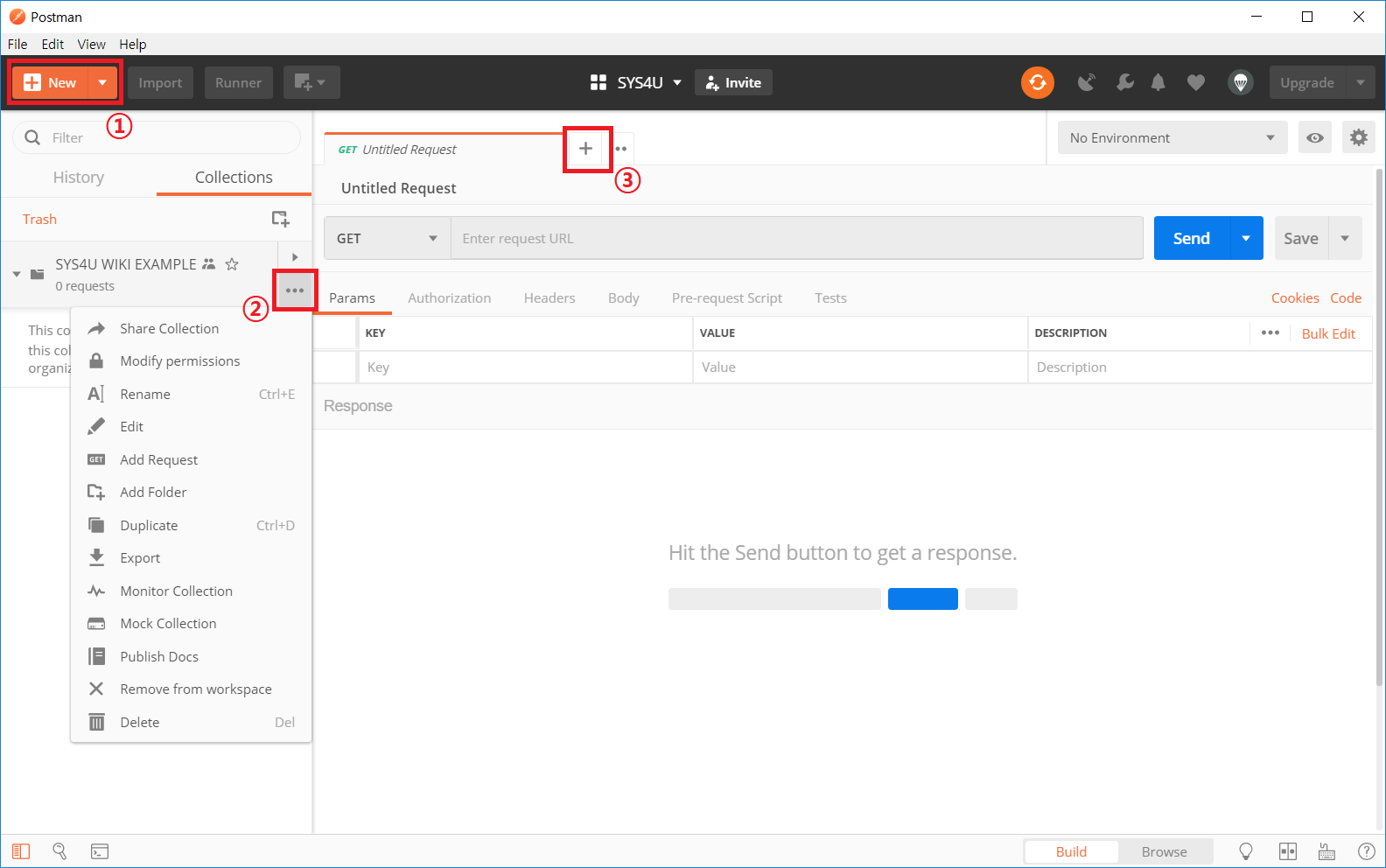1386x868 pixels.
Task: Choose Export from the menu
Action: [x=191, y=557]
